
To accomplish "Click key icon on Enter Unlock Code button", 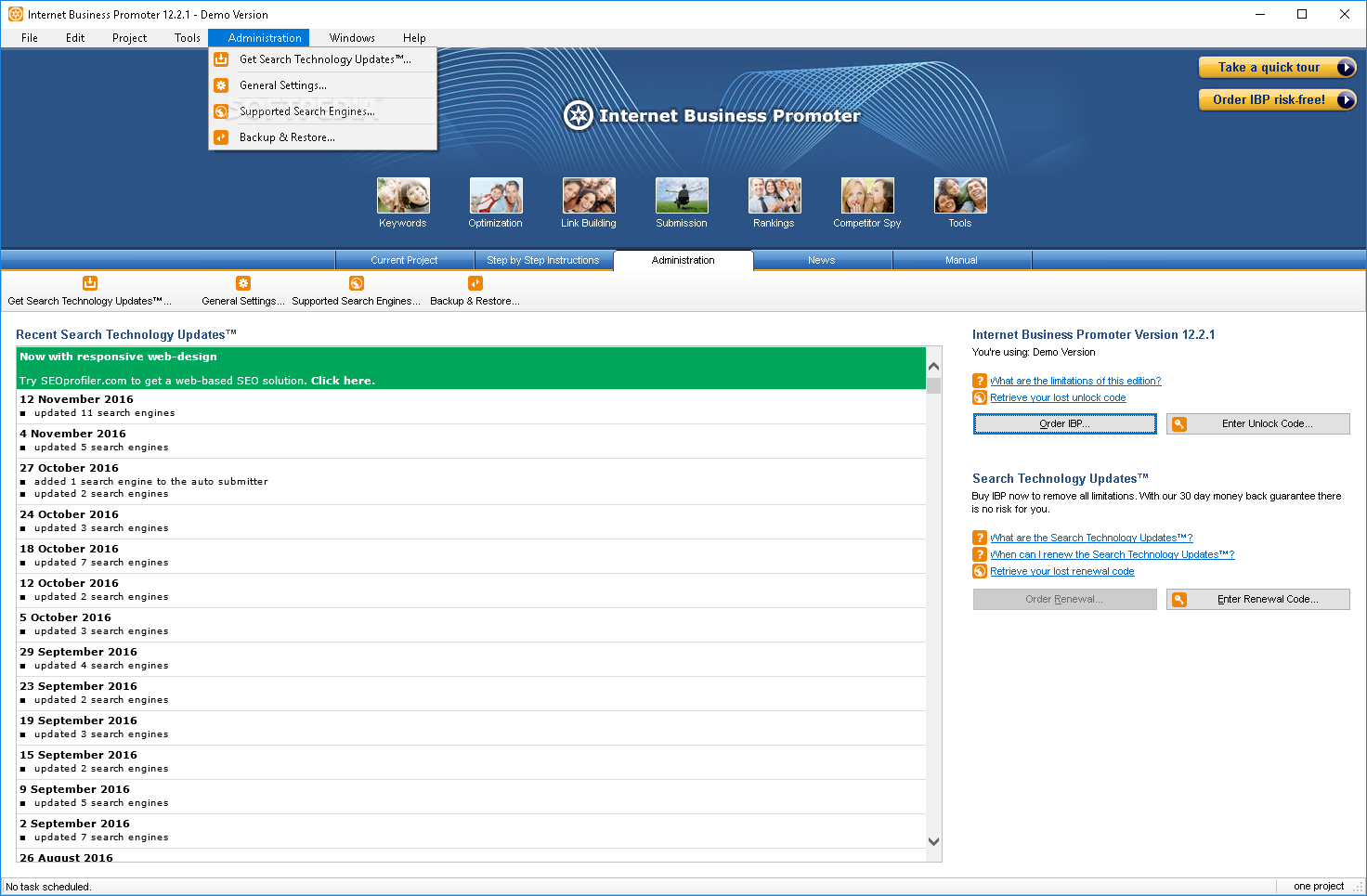I will pyautogui.click(x=1179, y=423).
